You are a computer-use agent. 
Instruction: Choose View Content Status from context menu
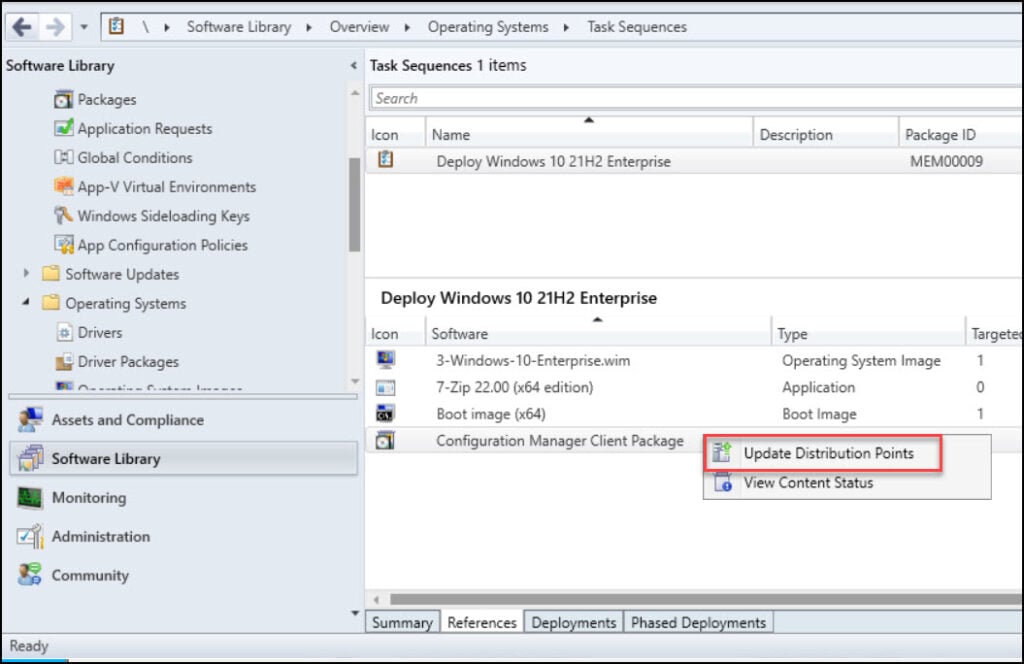pyautogui.click(x=847, y=483)
